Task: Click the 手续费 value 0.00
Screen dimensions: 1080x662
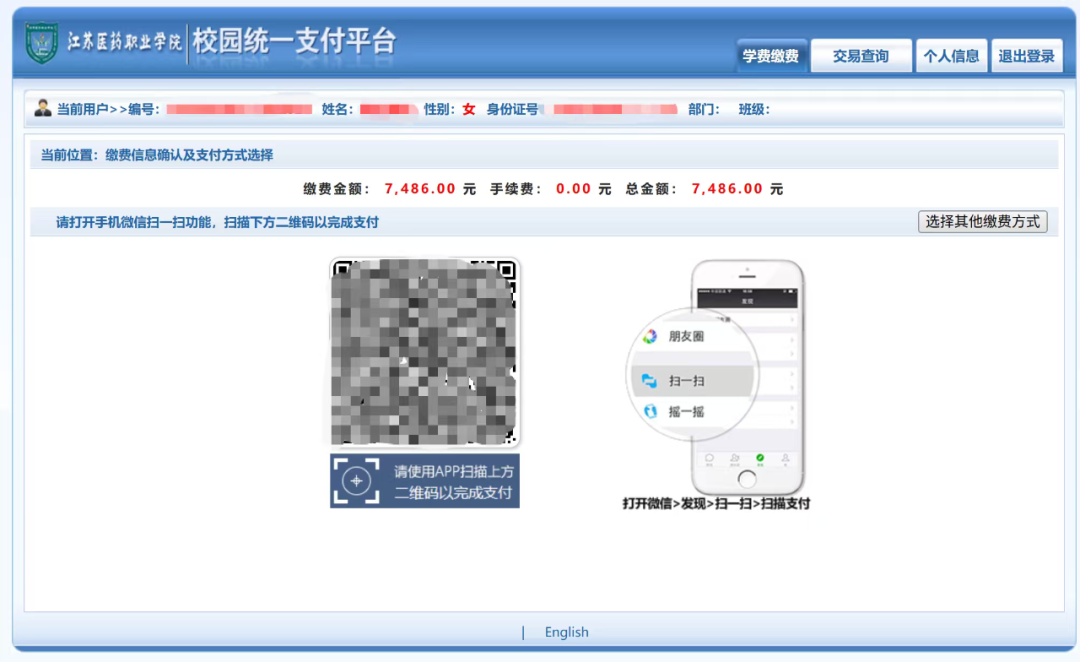Action: (574, 189)
